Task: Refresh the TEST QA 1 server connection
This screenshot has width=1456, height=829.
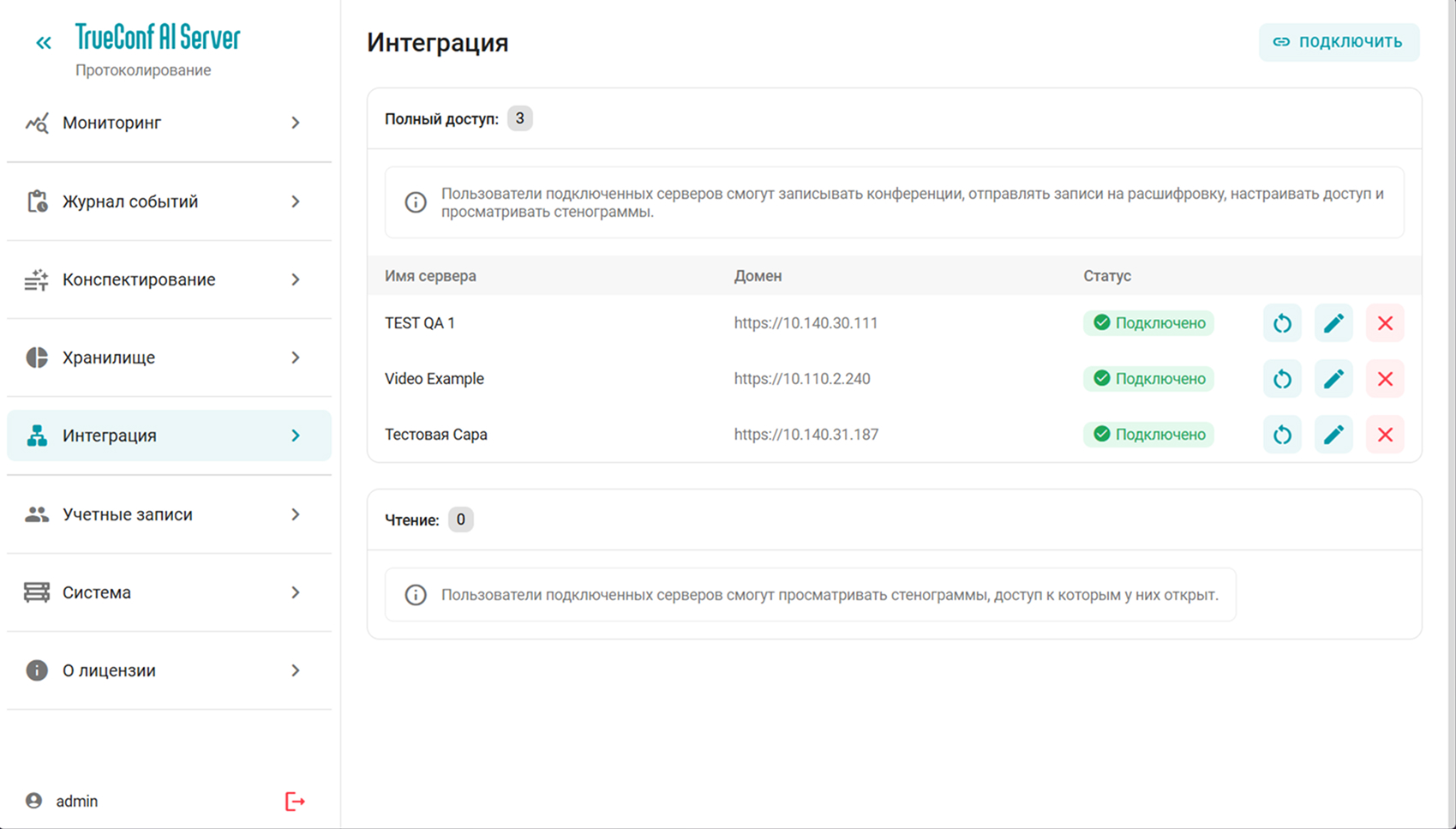Action: 1282,323
